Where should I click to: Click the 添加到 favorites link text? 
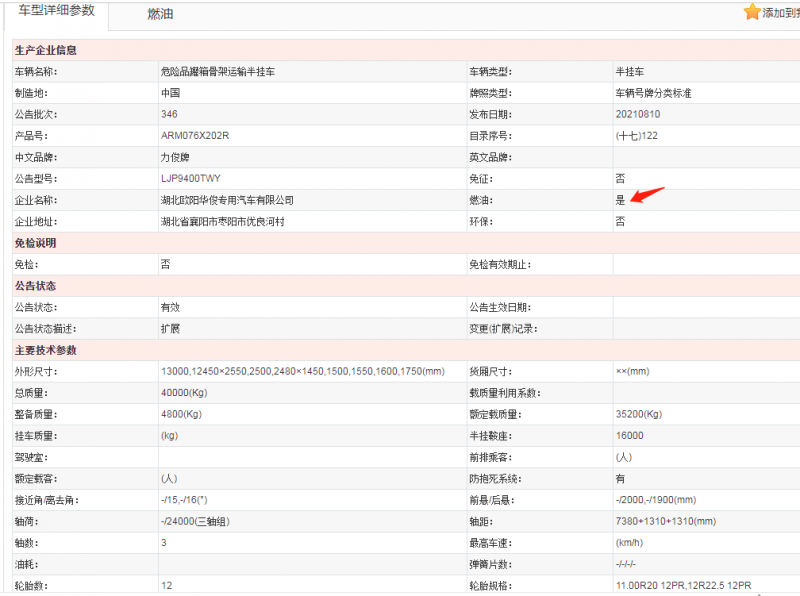pyautogui.click(x=781, y=13)
